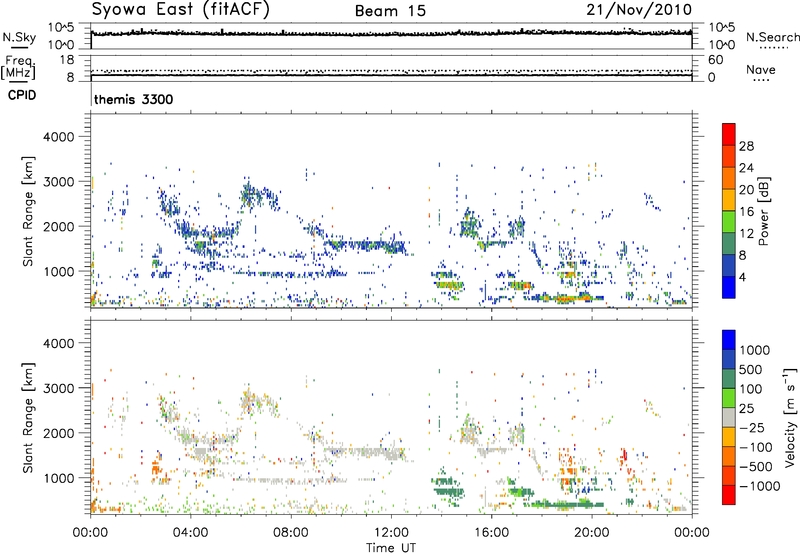
Task: Click the '28' value on the power scale
Action: pos(746,146)
